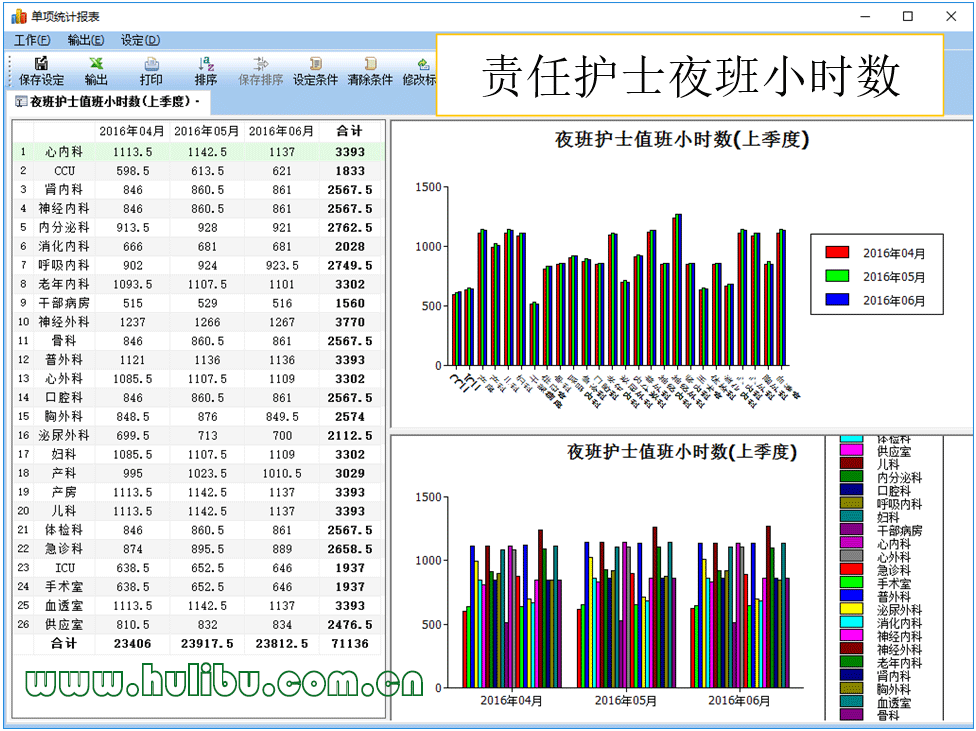Minimize the 单项统计报表 window

(x=865, y=16)
